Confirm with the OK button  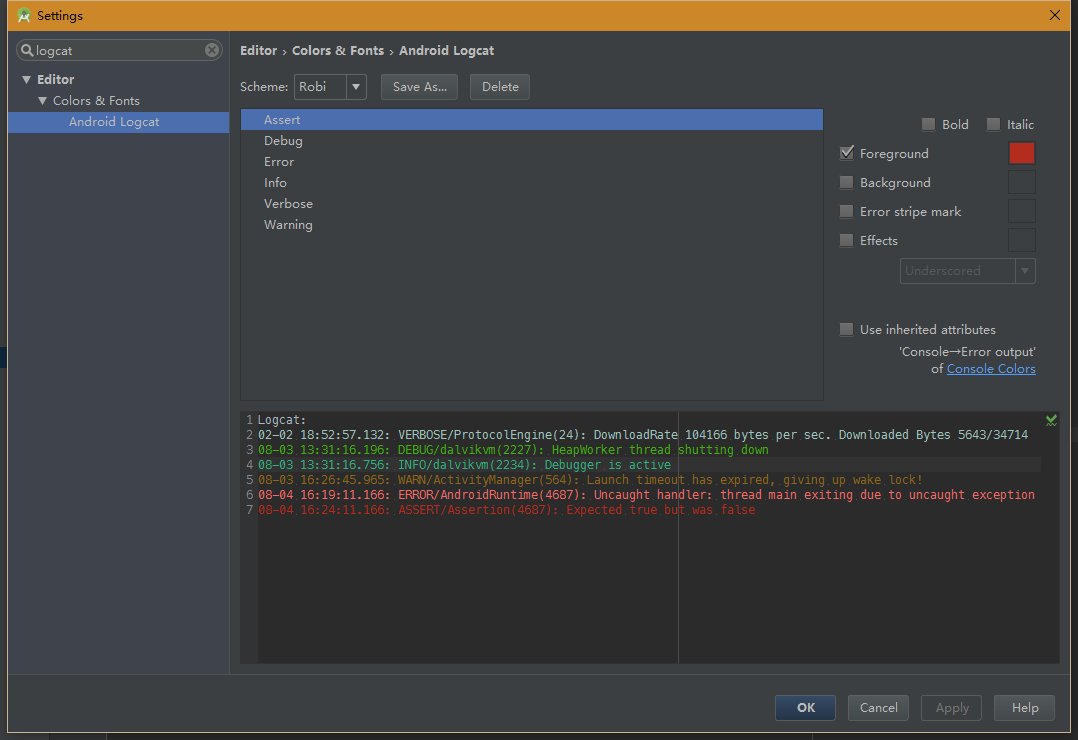[x=805, y=708]
